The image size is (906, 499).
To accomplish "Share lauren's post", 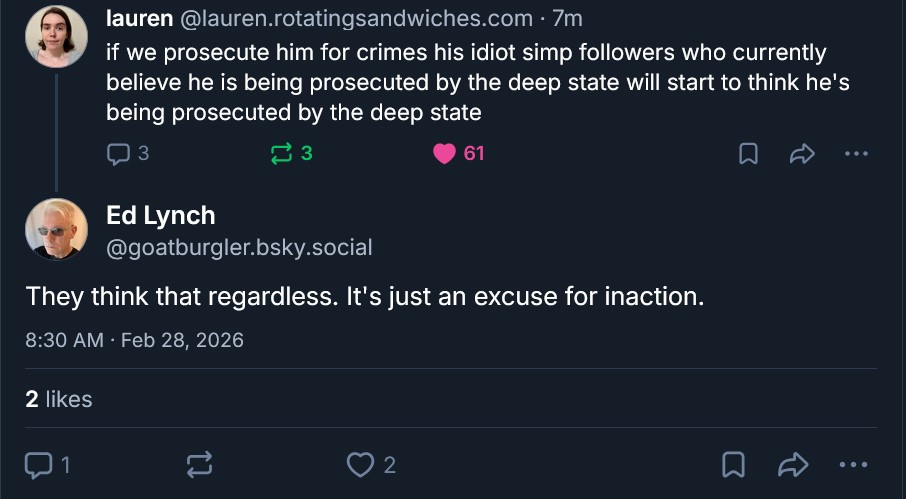I will [x=802, y=154].
